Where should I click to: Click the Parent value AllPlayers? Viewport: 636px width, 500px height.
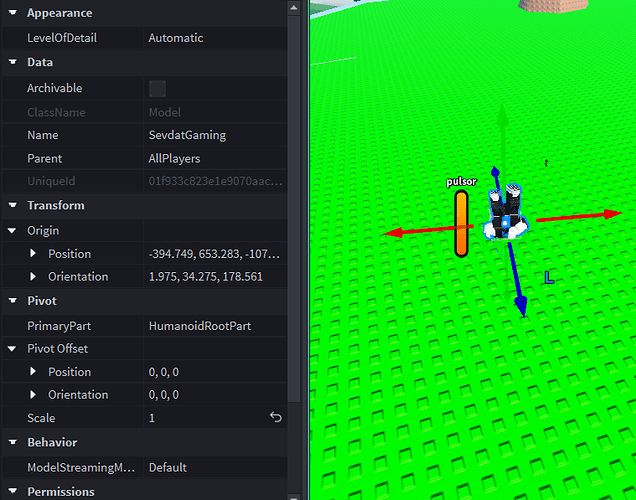click(215, 159)
